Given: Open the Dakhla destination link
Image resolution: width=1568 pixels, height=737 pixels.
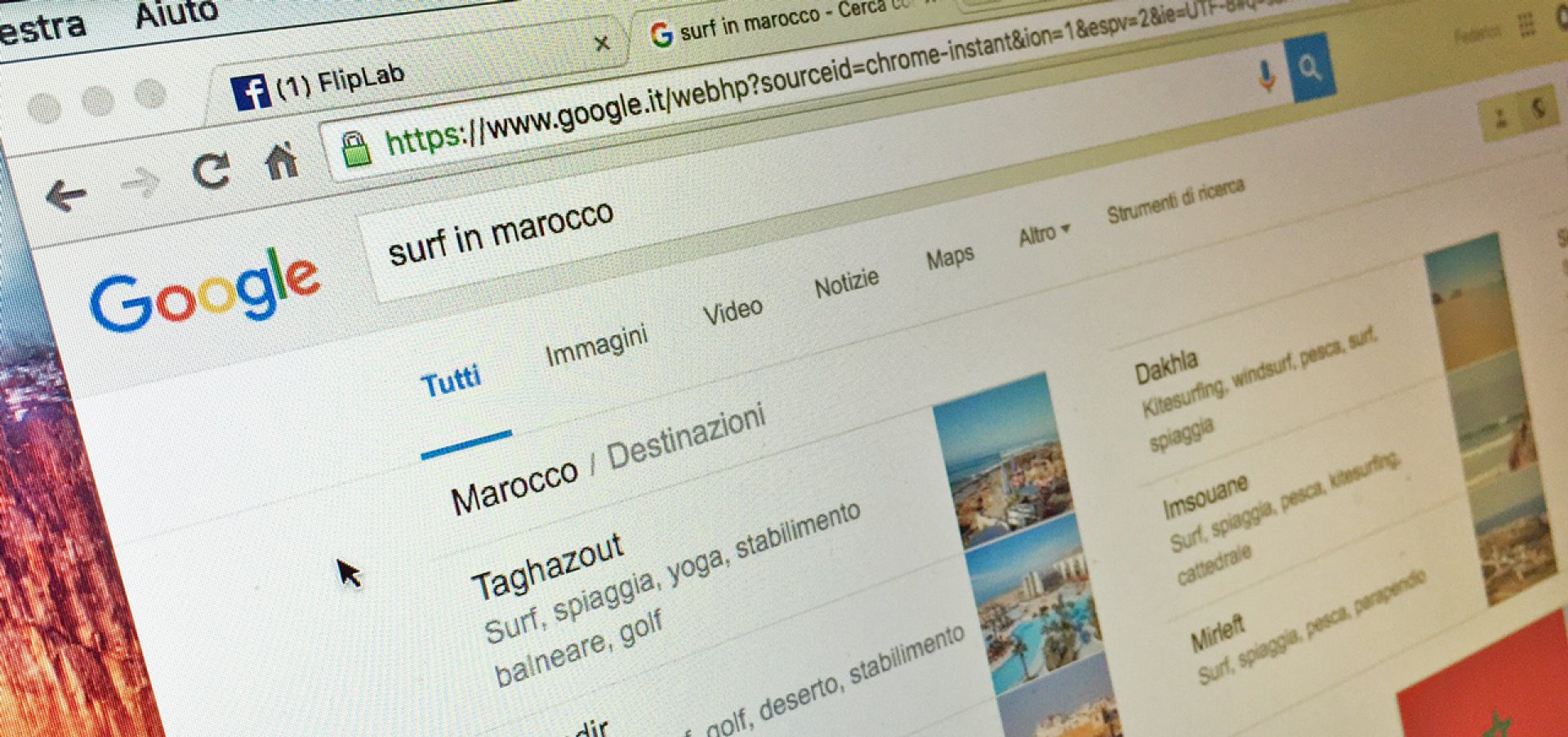Looking at the screenshot, I should pos(1165,367).
